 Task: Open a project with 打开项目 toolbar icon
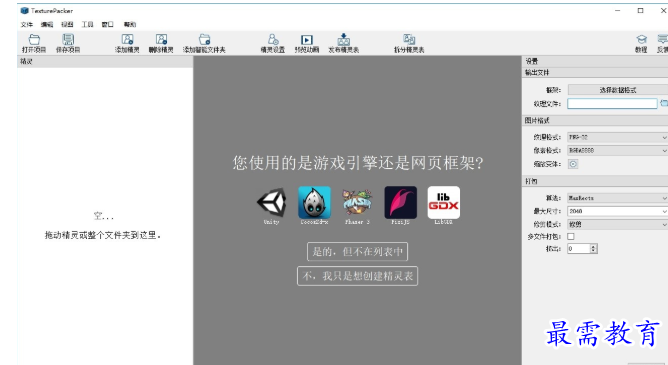34,43
